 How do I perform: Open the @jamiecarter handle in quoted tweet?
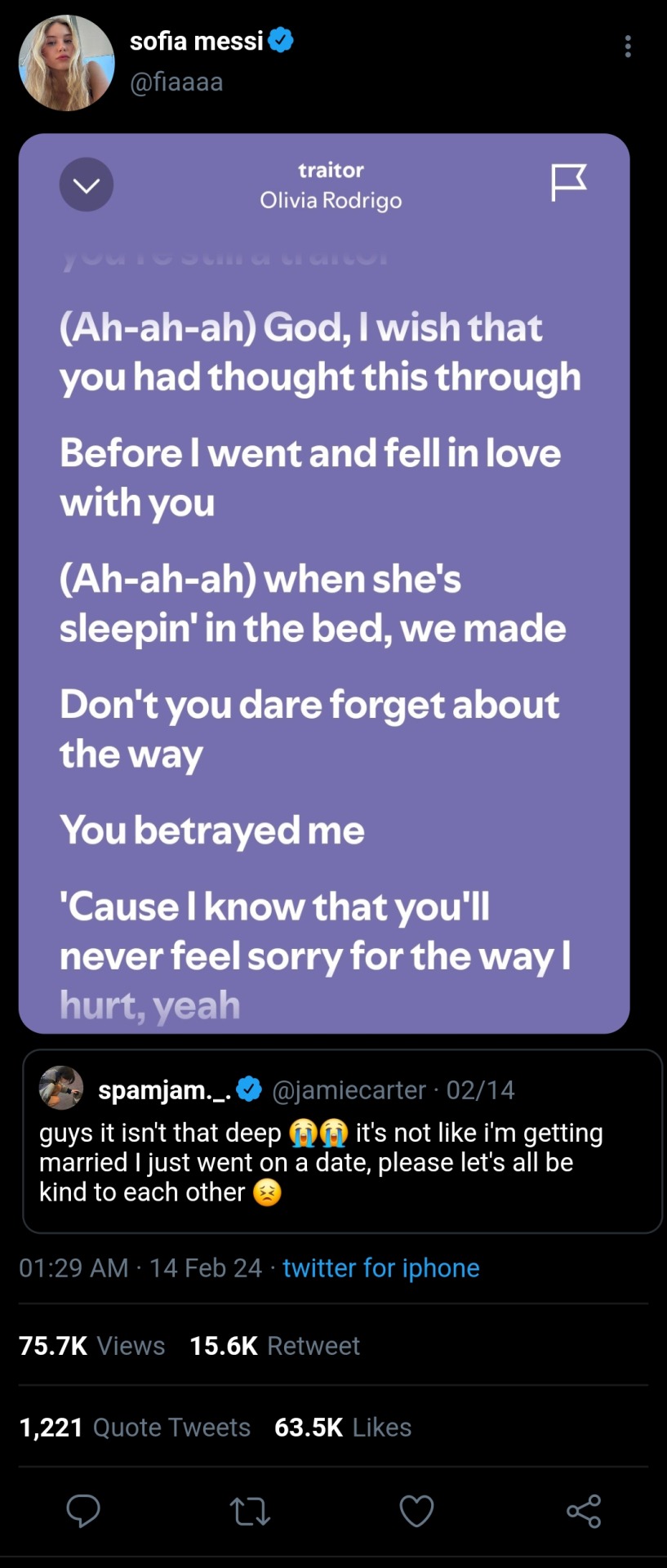349,1090
